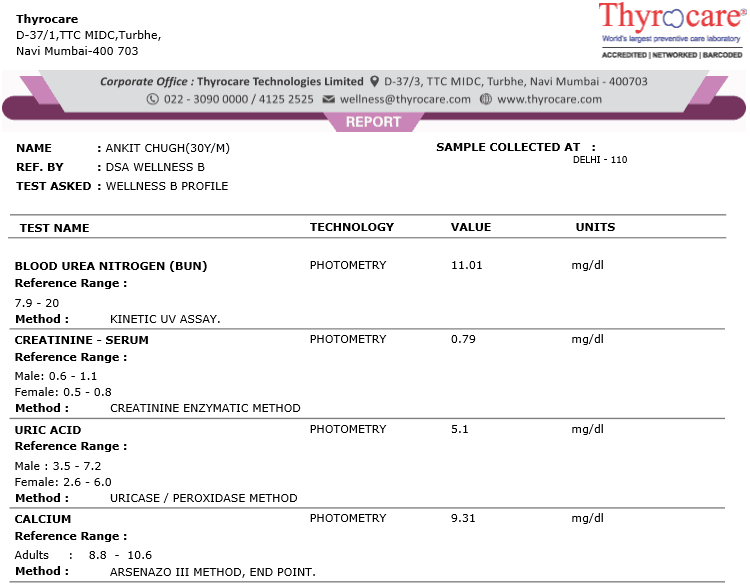Viewport: 750px width, 585px height.
Task: Select the 'Adults : 8.8 - 10.6' calcium range
Action: [x=83, y=555]
